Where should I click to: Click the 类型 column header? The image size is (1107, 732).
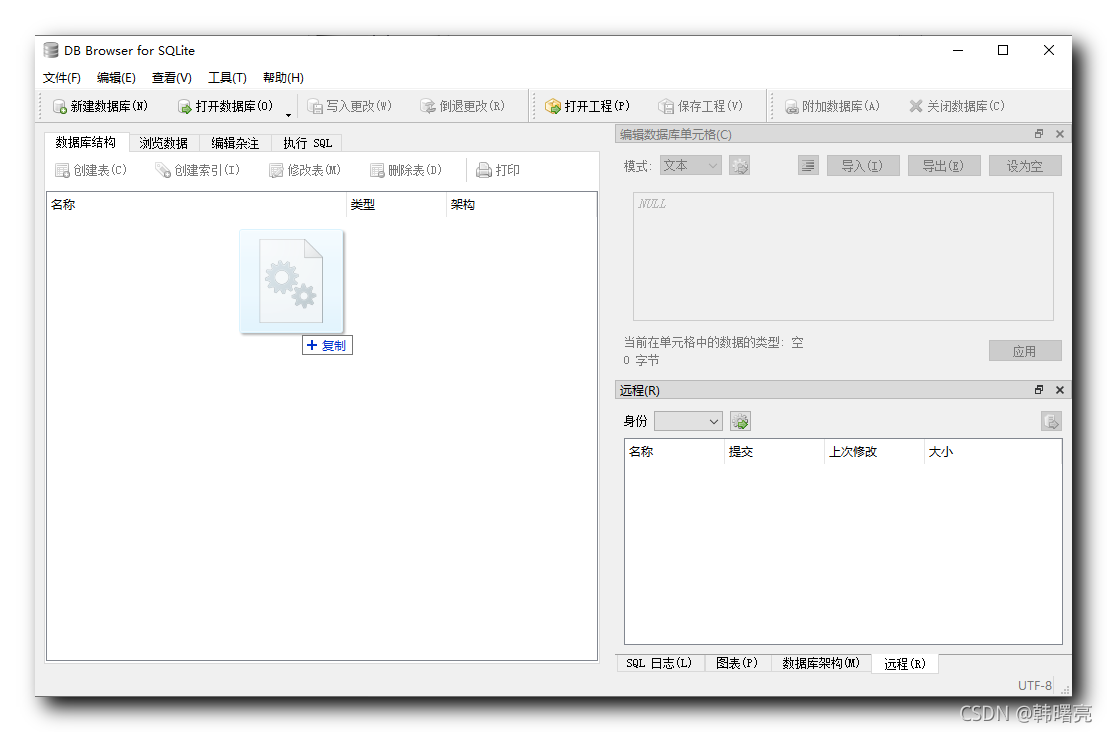pos(396,205)
